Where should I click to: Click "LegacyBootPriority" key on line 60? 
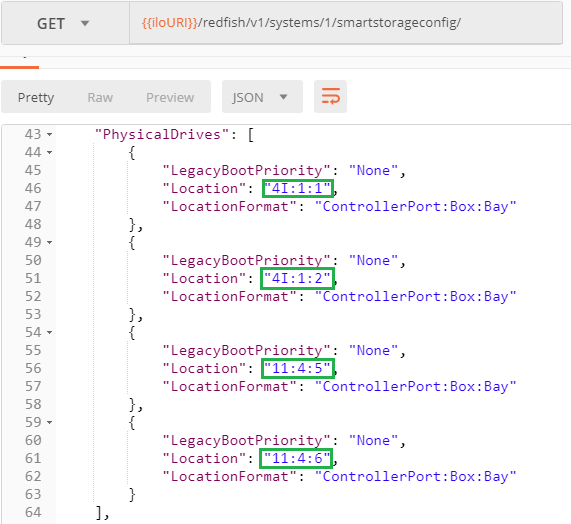247,441
